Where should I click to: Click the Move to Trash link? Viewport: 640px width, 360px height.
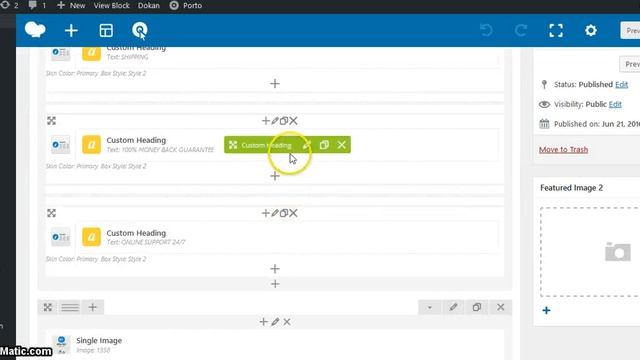click(x=563, y=149)
